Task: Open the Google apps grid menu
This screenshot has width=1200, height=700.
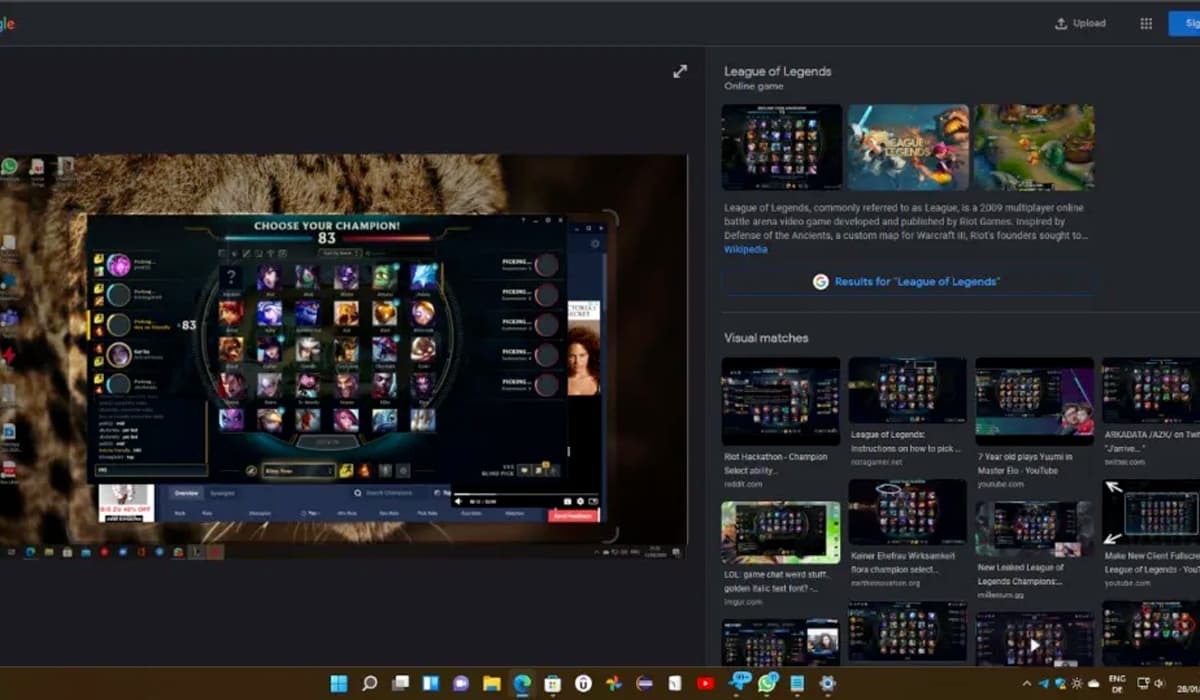Action: pos(1146,24)
